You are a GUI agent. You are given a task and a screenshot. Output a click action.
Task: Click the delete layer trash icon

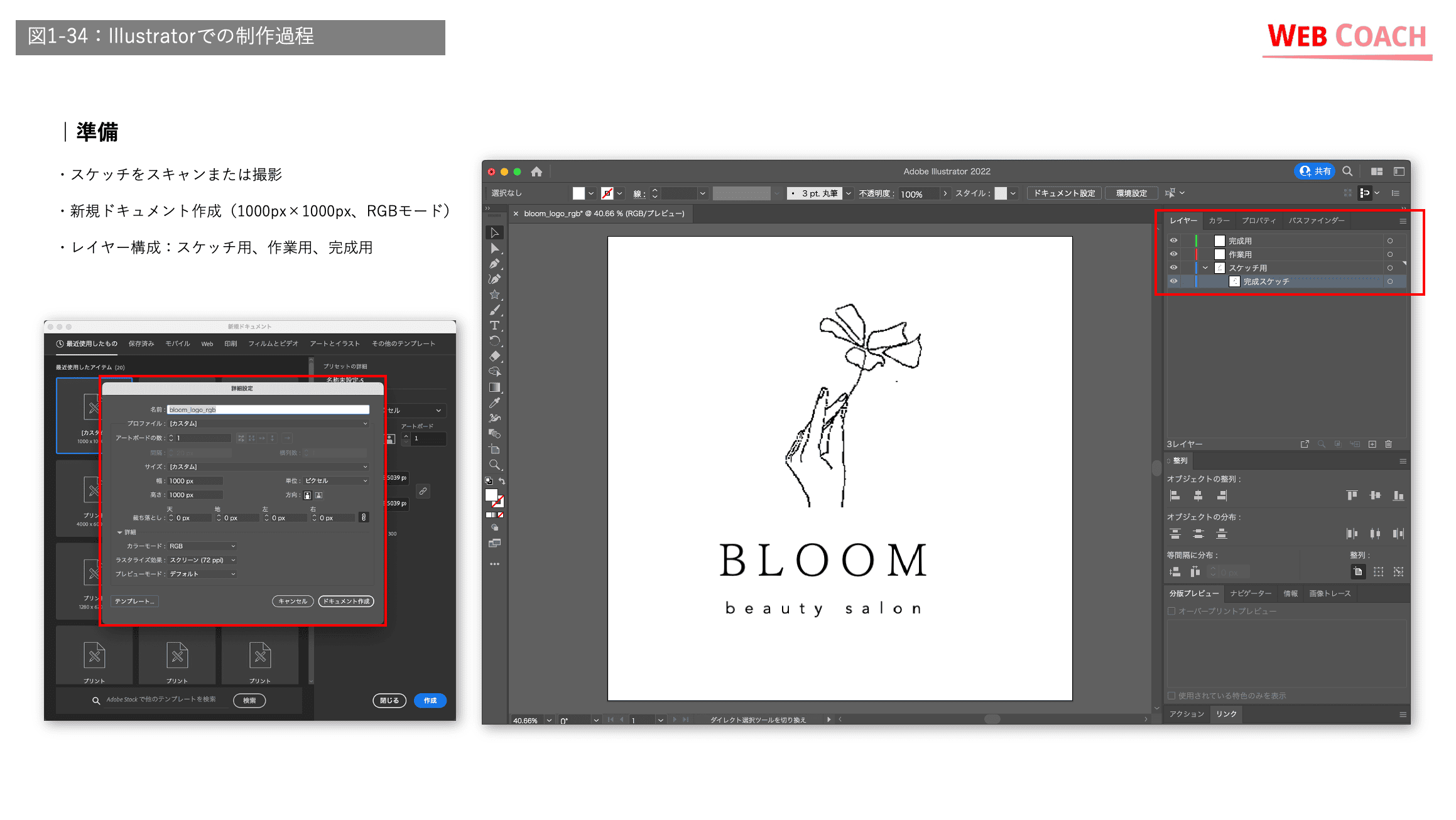[x=1389, y=444]
